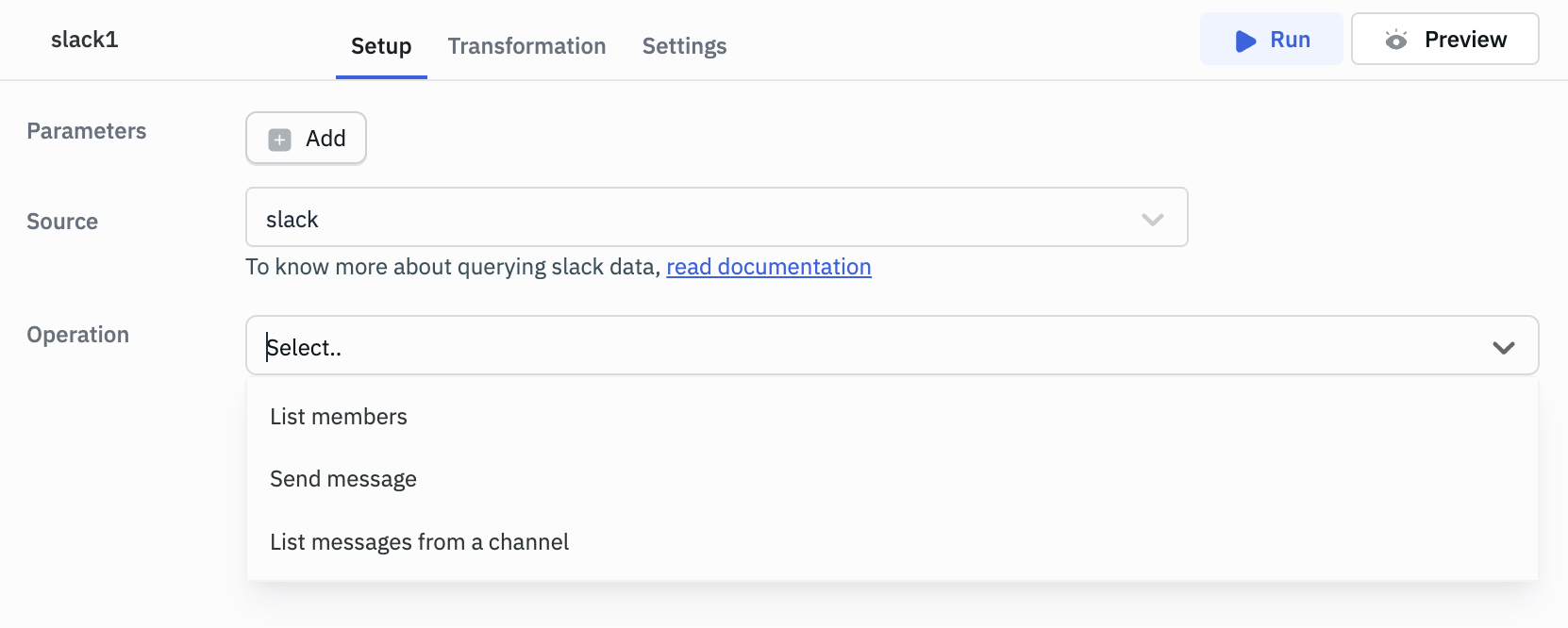1568x628 pixels.
Task: Click the Parameters field label
Action: 87,131
